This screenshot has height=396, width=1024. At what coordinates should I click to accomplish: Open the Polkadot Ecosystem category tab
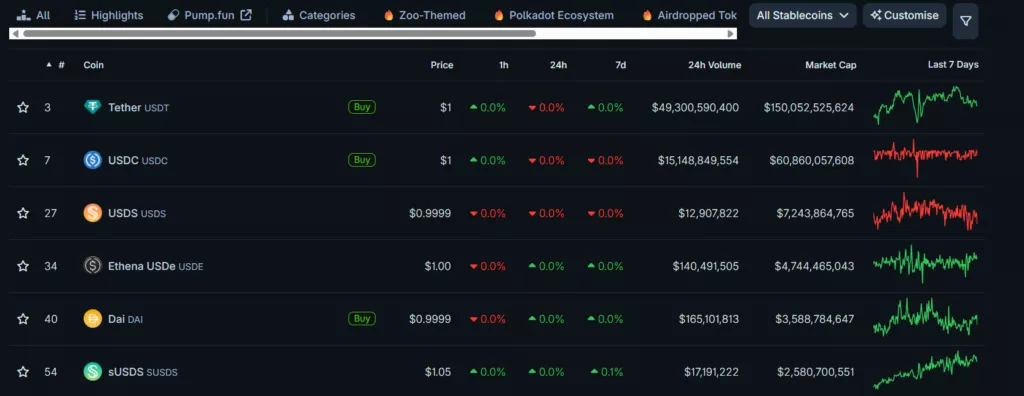(x=554, y=15)
